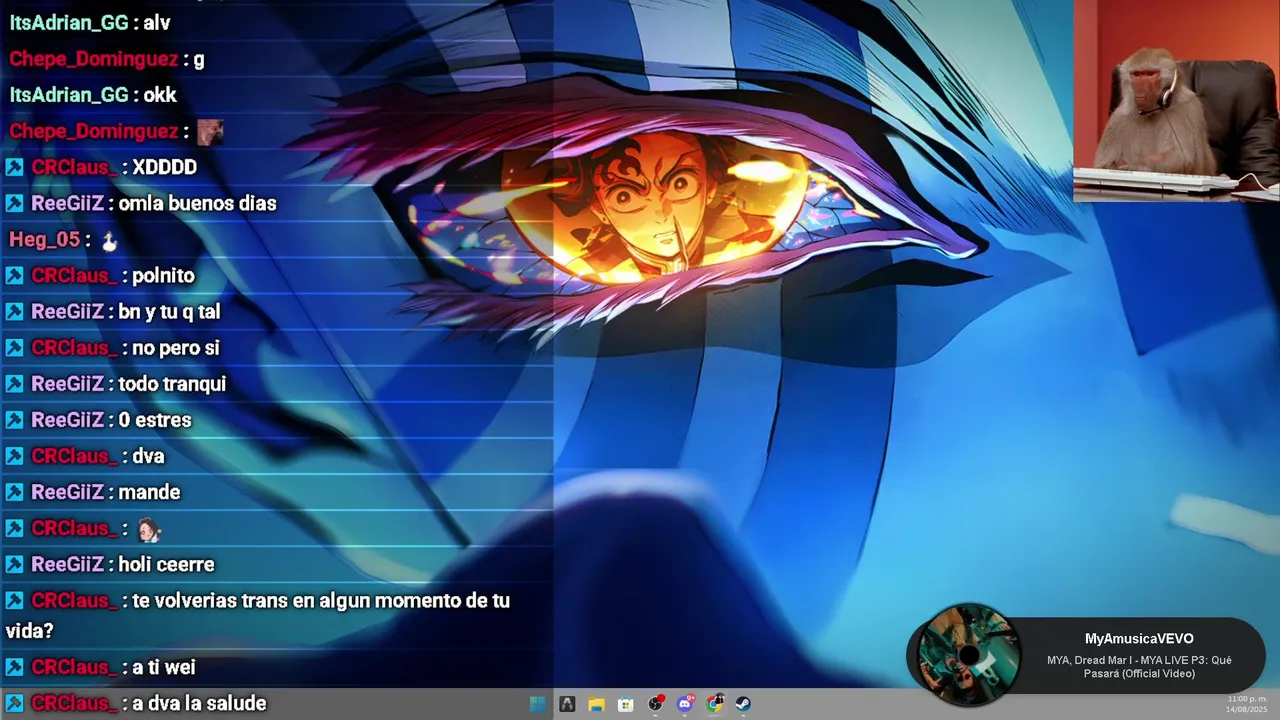
Task: Click the 'bn y tu q tal' message text
Action: (x=169, y=311)
